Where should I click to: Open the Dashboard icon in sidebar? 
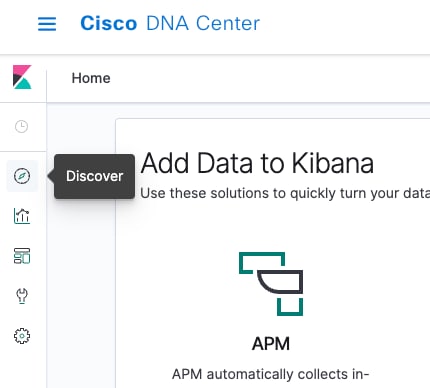(22, 256)
